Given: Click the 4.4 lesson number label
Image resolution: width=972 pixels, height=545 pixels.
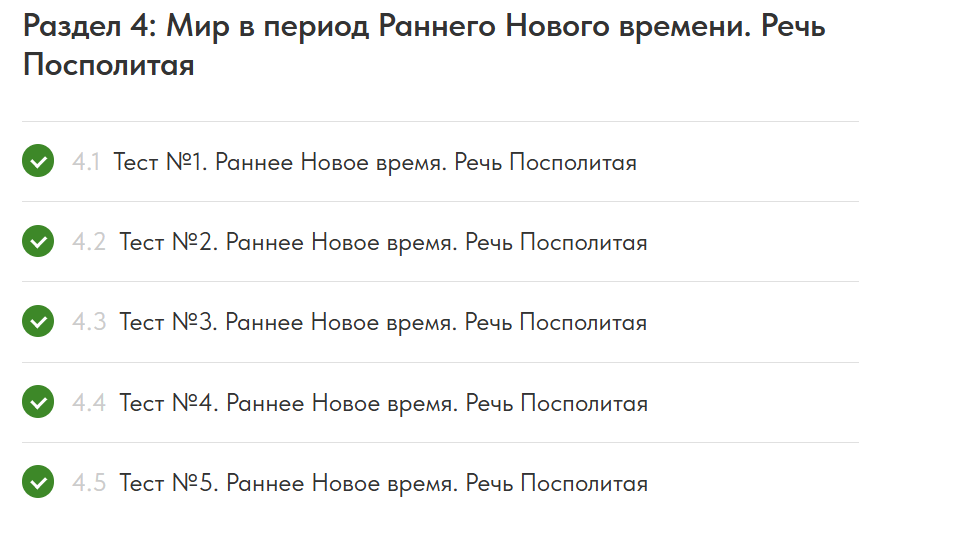Looking at the screenshot, I should [88, 403].
